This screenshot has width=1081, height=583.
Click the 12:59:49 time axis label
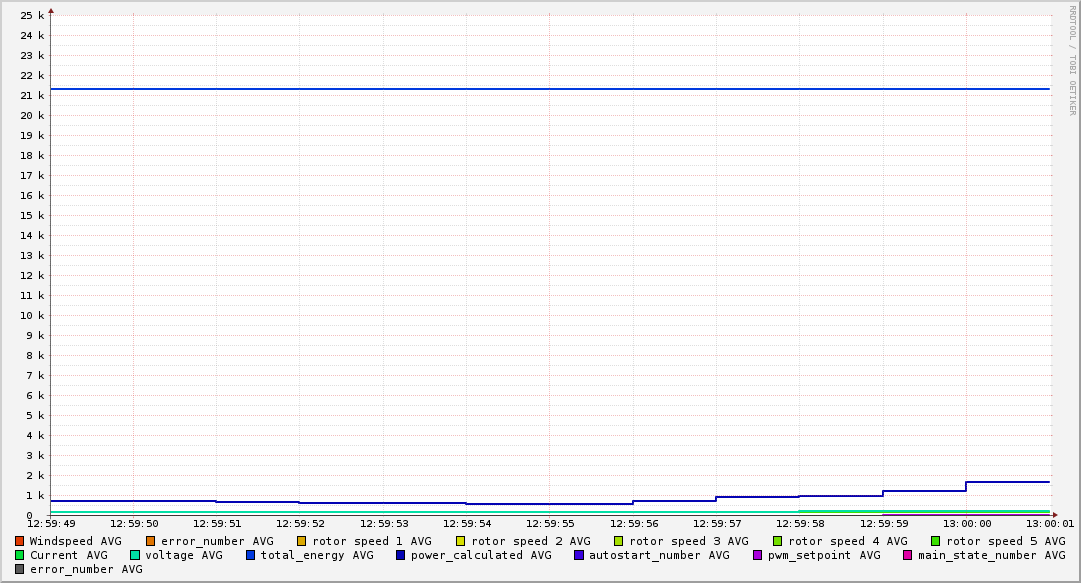pyautogui.click(x=51, y=523)
